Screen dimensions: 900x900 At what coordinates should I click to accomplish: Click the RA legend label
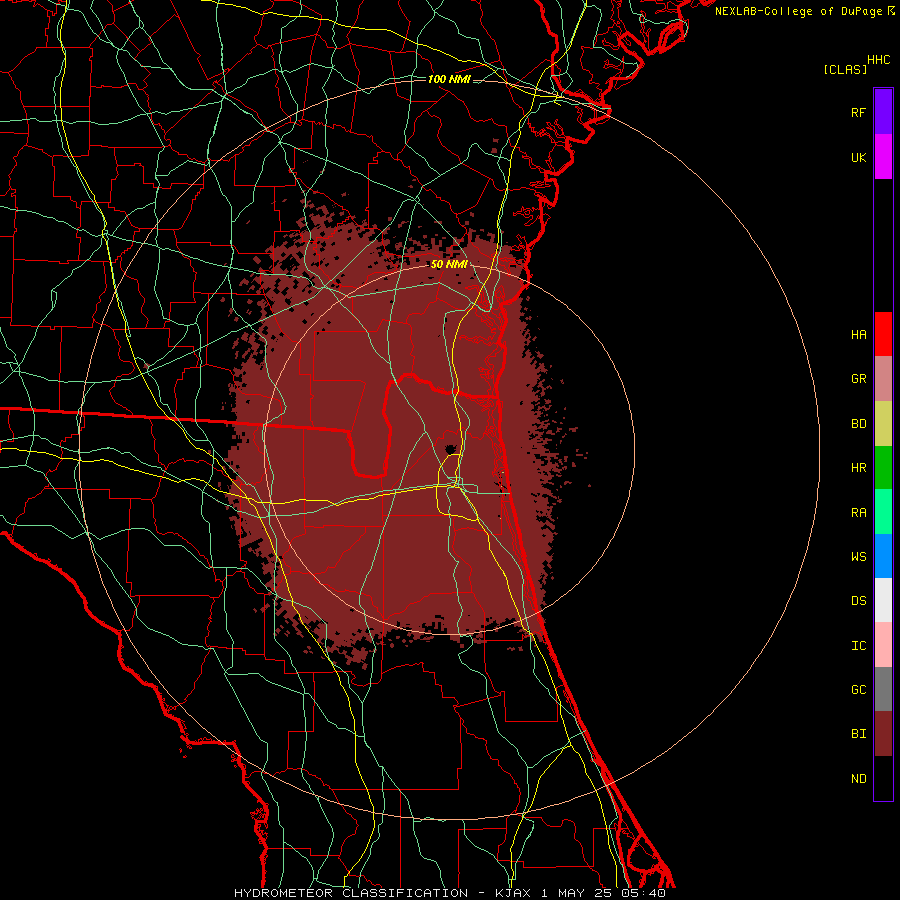pyautogui.click(x=858, y=513)
